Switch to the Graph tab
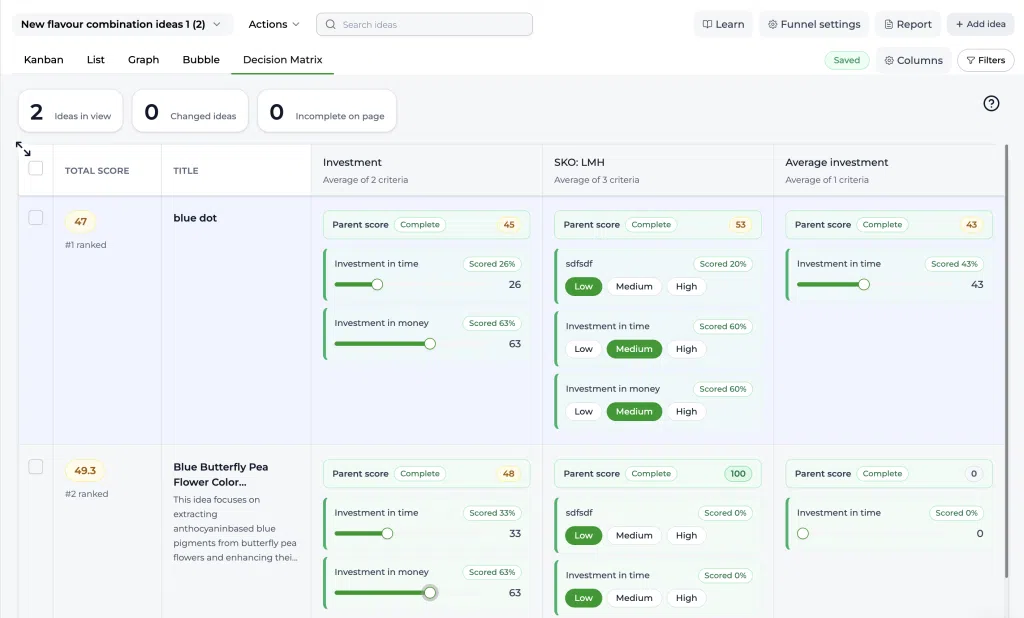 (x=144, y=59)
